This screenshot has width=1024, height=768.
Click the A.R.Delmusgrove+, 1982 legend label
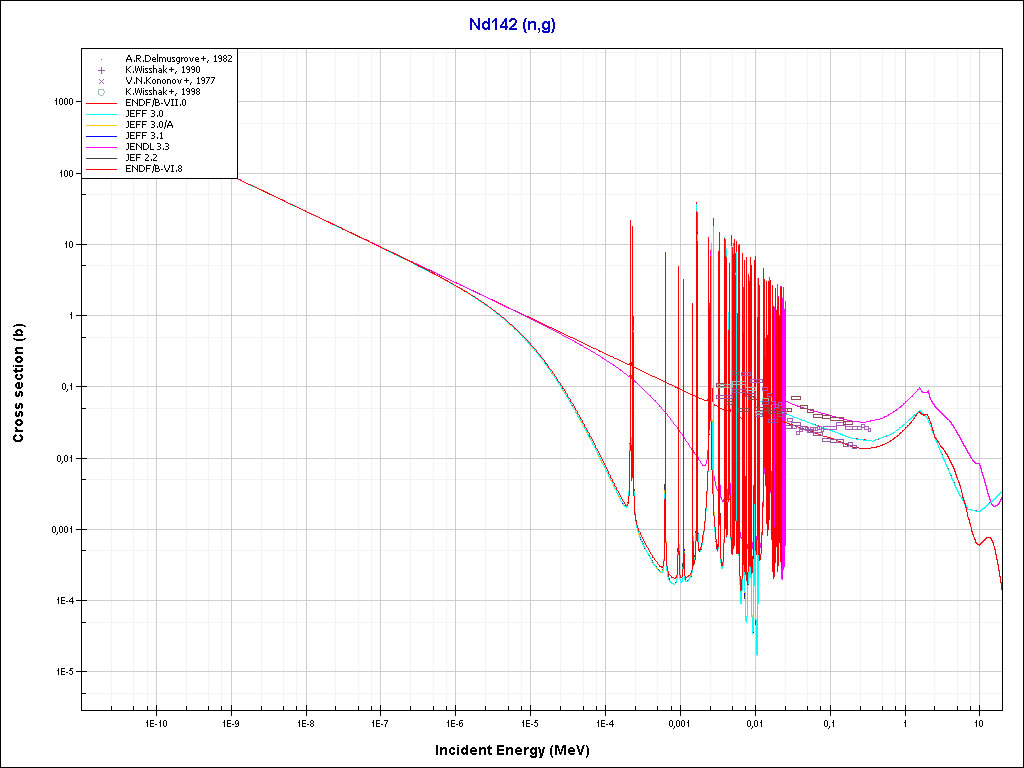pos(178,59)
